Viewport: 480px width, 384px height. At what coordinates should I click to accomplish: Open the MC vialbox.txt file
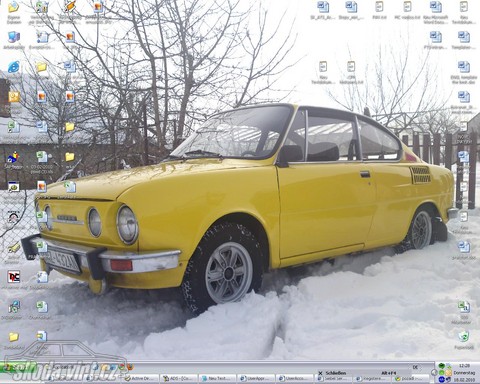(x=407, y=10)
